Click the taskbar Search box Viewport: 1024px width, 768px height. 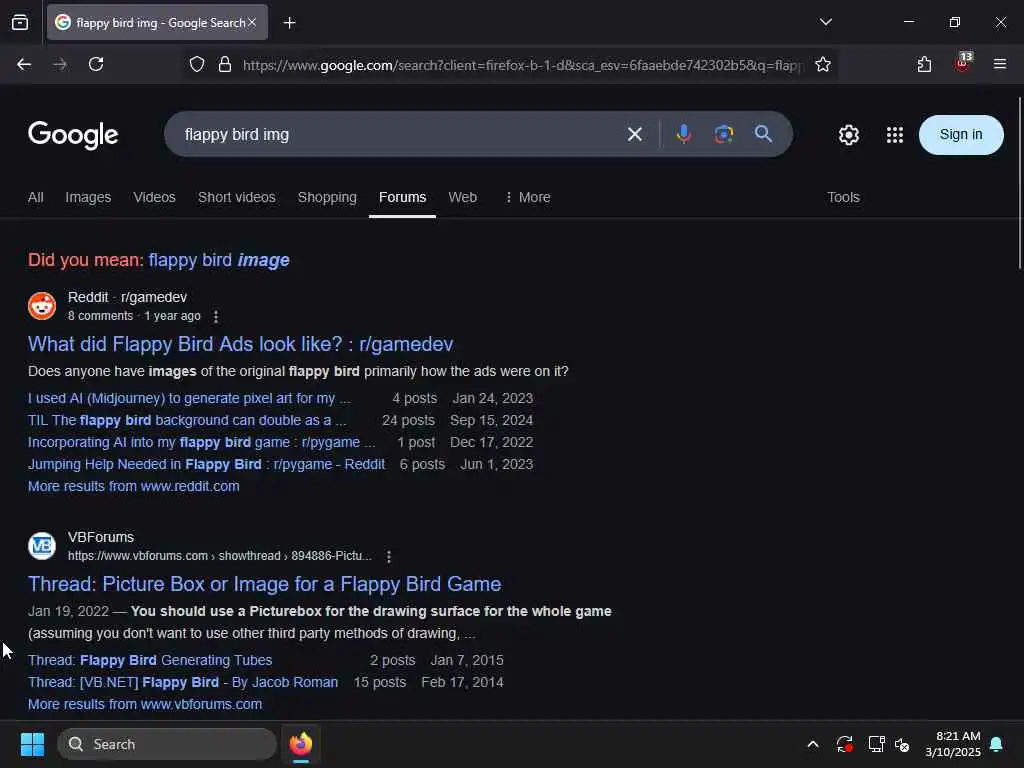click(x=167, y=744)
